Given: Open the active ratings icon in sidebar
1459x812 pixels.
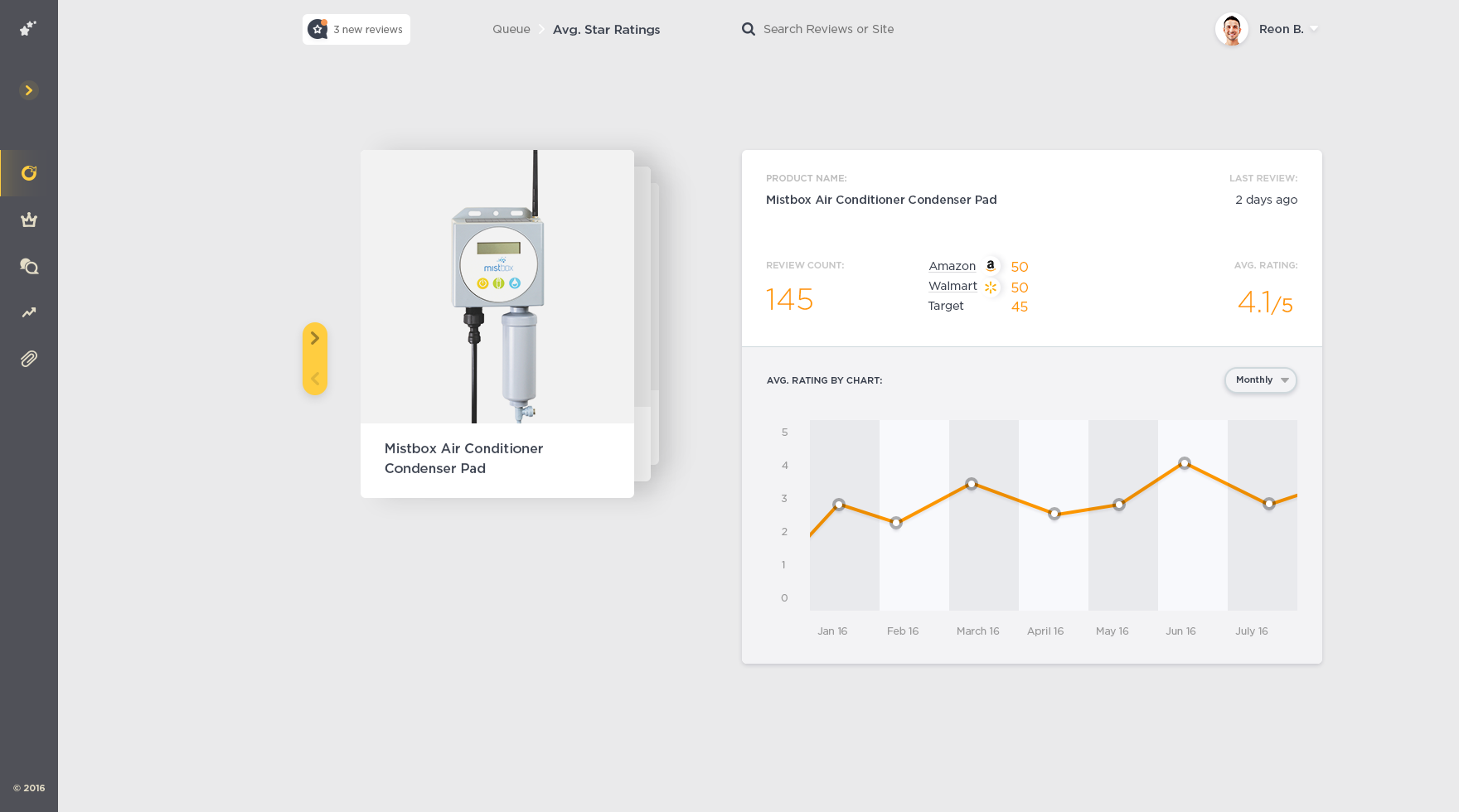Looking at the screenshot, I should point(29,173).
